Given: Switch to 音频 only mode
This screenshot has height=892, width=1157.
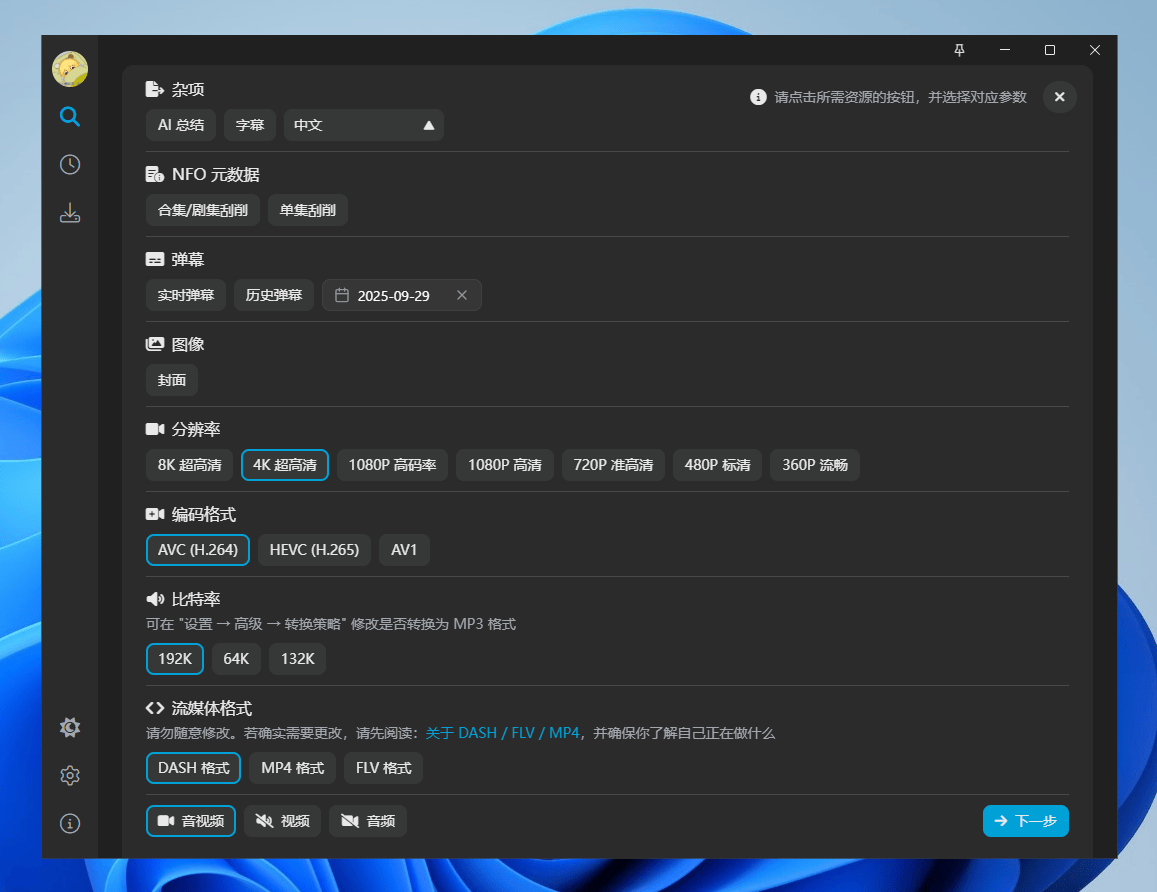Looking at the screenshot, I should tap(367, 821).
